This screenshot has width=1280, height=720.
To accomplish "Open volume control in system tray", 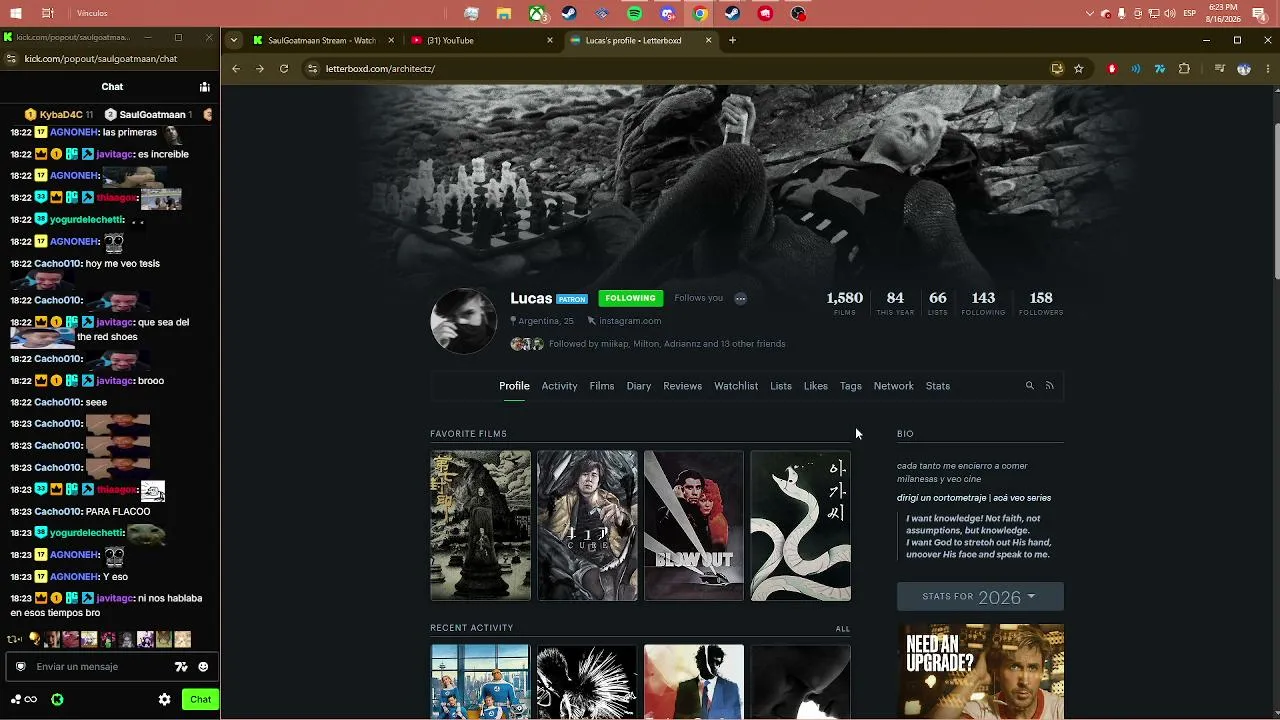I will [1169, 14].
